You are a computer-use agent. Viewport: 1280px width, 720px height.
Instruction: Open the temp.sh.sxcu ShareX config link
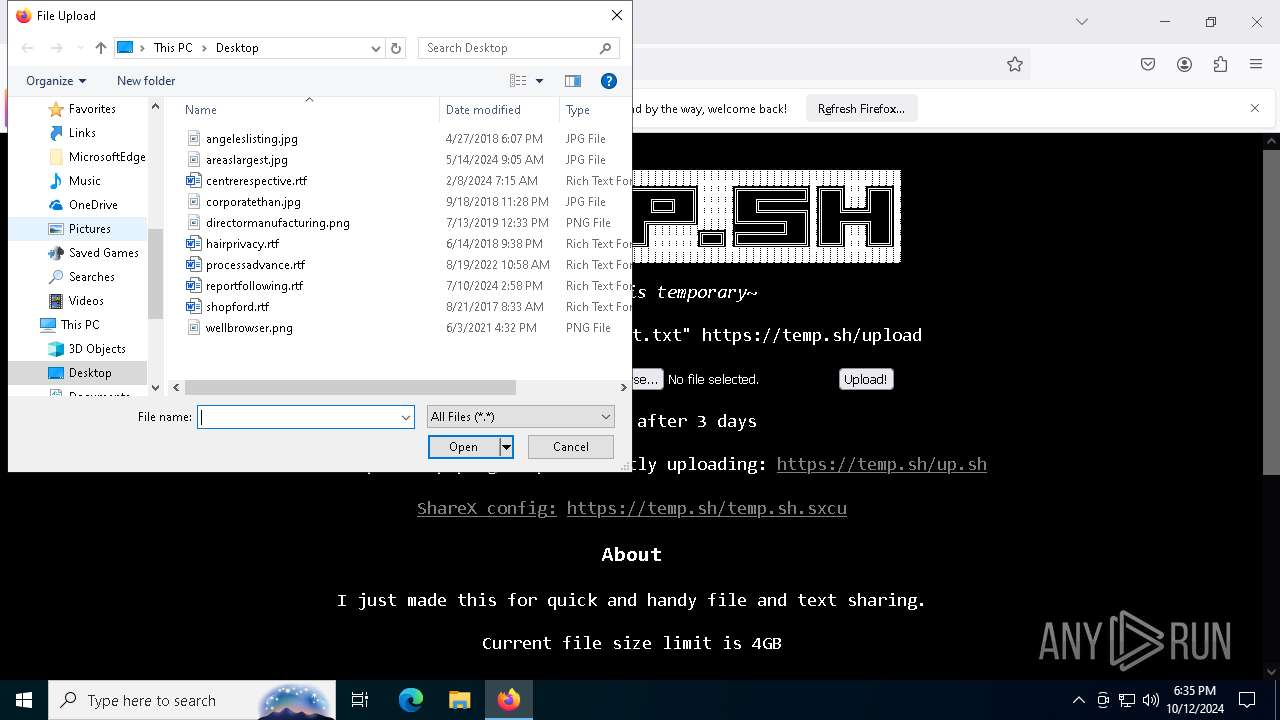click(x=706, y=508)
